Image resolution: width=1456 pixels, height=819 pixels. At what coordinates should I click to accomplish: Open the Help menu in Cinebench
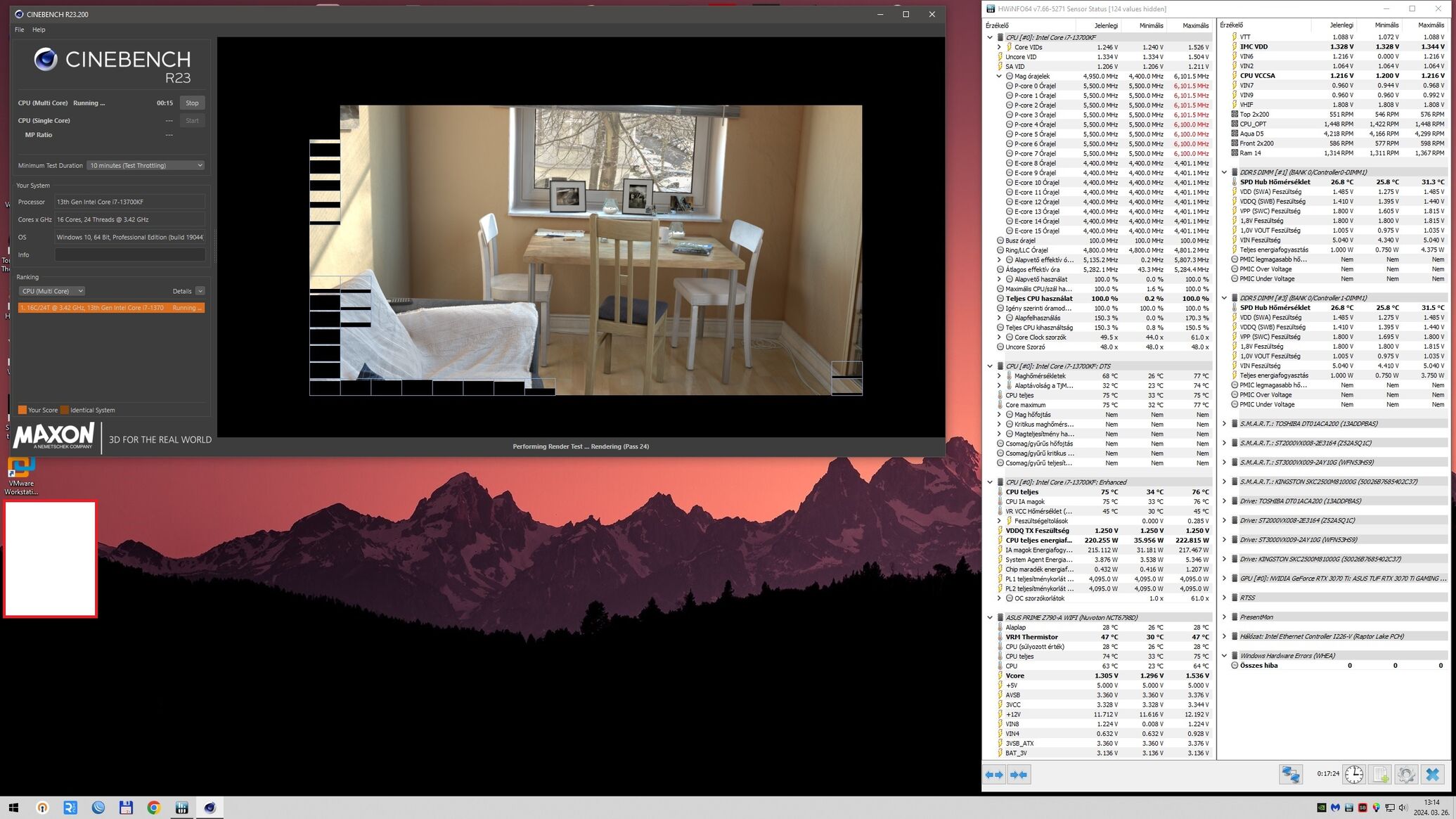39,30
